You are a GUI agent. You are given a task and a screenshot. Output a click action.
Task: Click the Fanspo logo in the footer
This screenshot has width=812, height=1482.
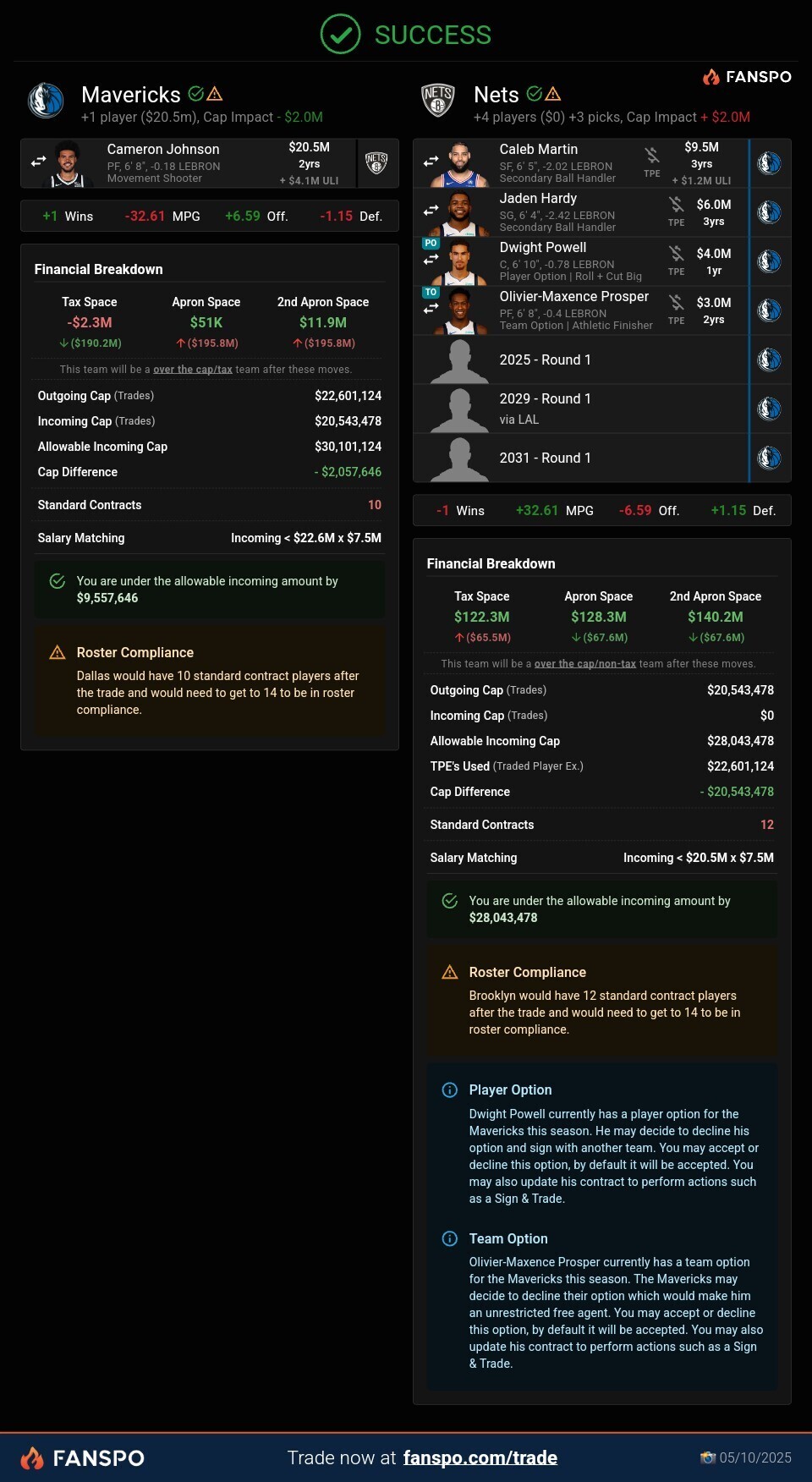pyautogui.click(x=82, y=1457)
